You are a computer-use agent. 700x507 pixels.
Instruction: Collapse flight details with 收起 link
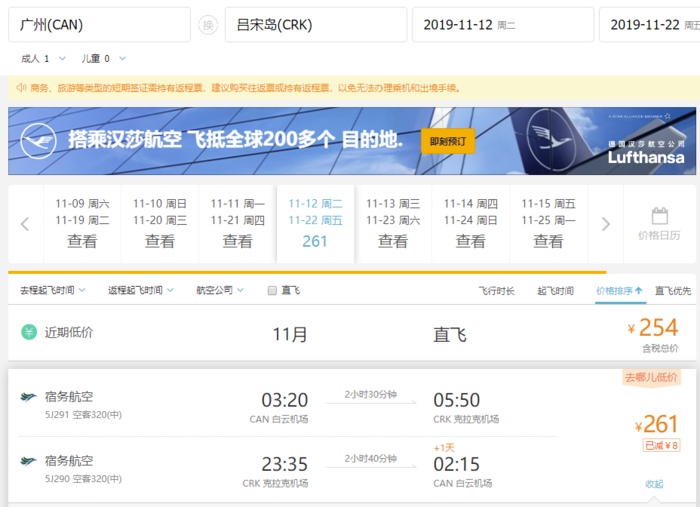[653, 484]
